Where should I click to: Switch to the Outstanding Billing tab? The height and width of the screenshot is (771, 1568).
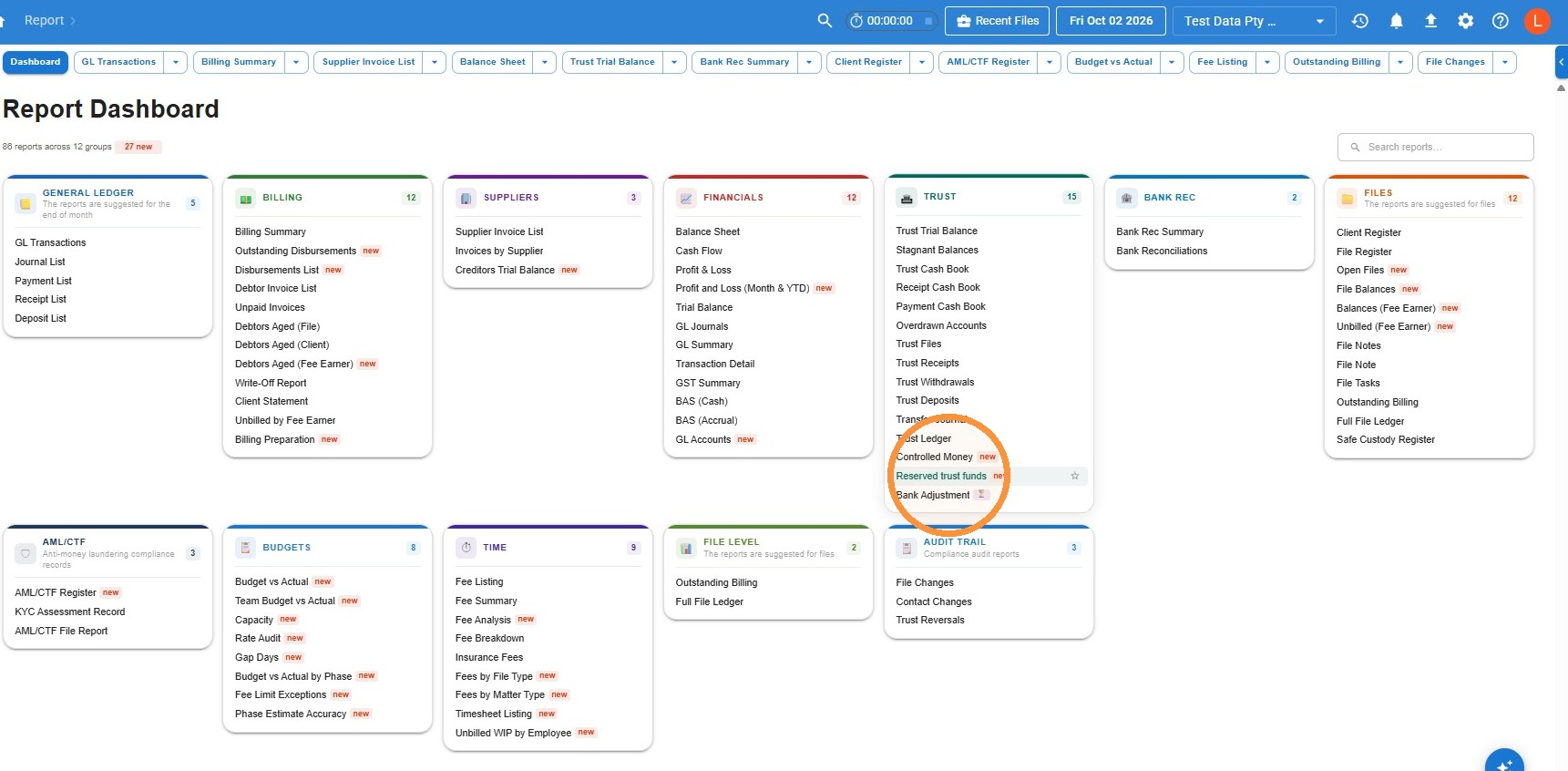tap(1337, 62)
